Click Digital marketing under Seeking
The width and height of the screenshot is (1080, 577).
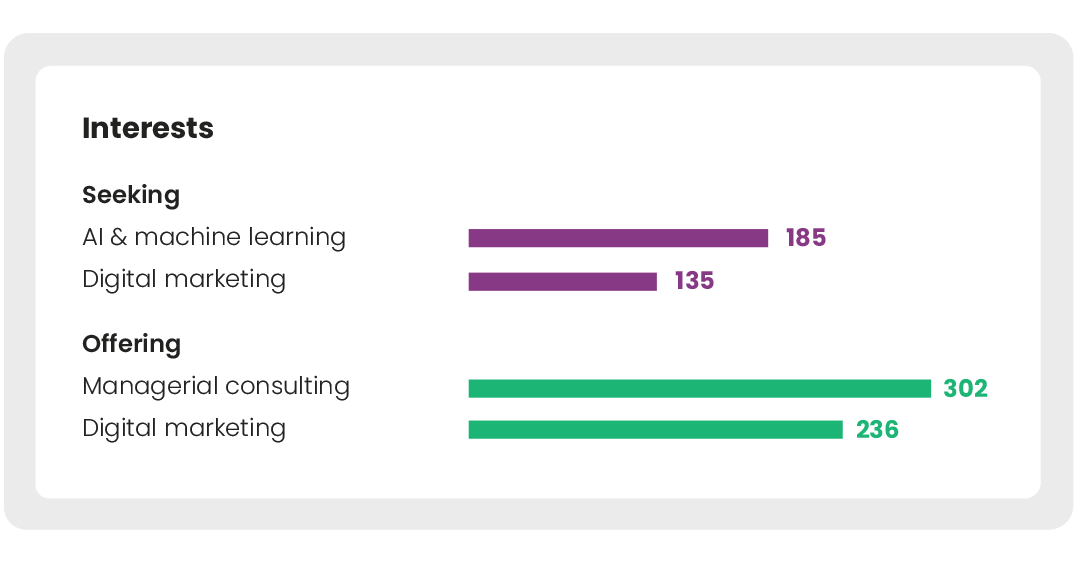point(184,280)
